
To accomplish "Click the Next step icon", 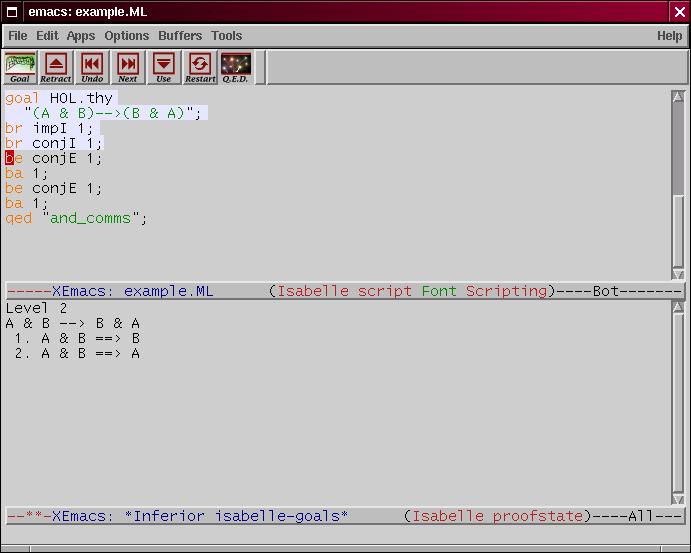I will [x=128, y=67].
